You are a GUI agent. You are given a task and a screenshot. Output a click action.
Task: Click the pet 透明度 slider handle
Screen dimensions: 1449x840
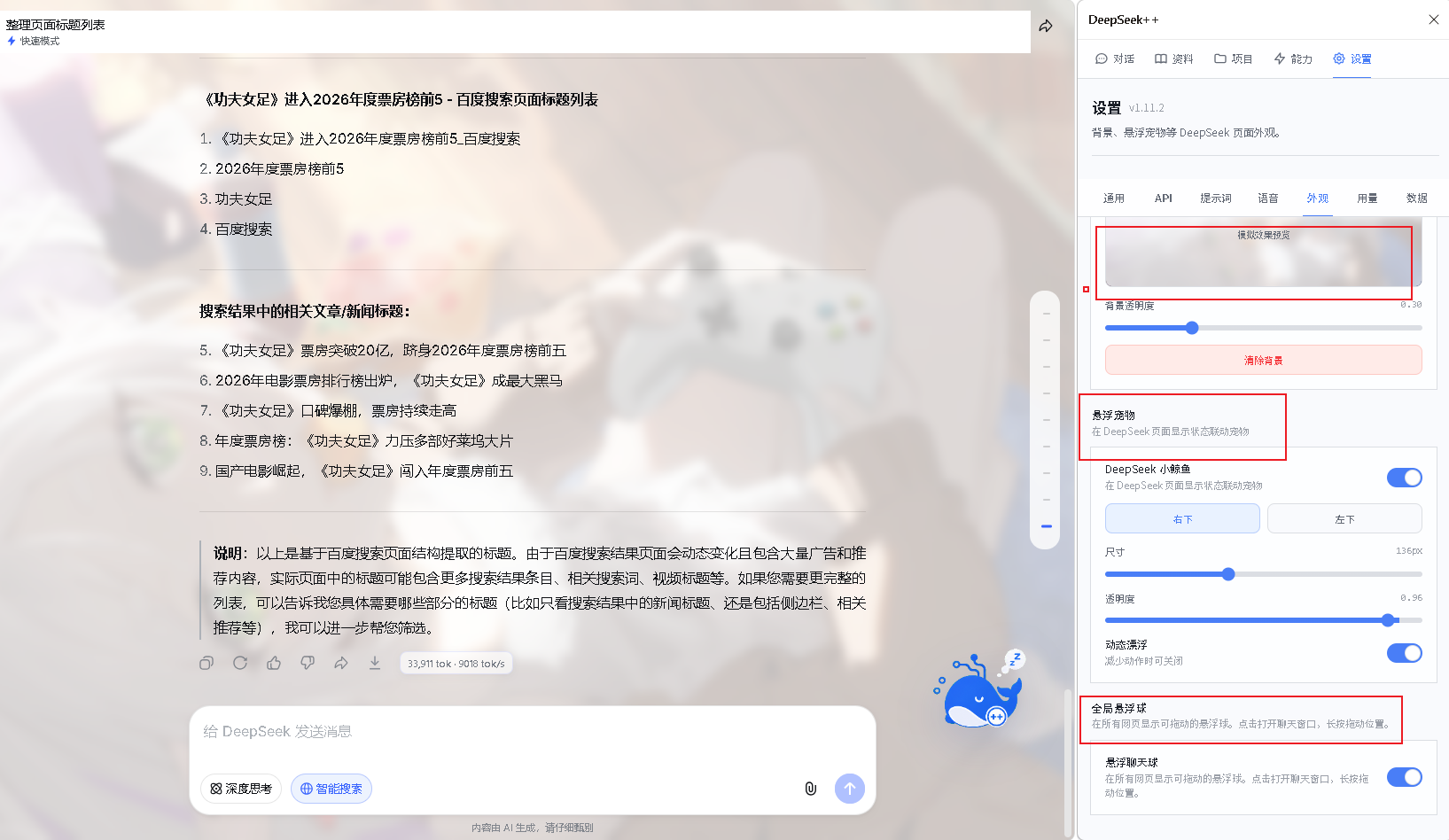pos(1388,620)
